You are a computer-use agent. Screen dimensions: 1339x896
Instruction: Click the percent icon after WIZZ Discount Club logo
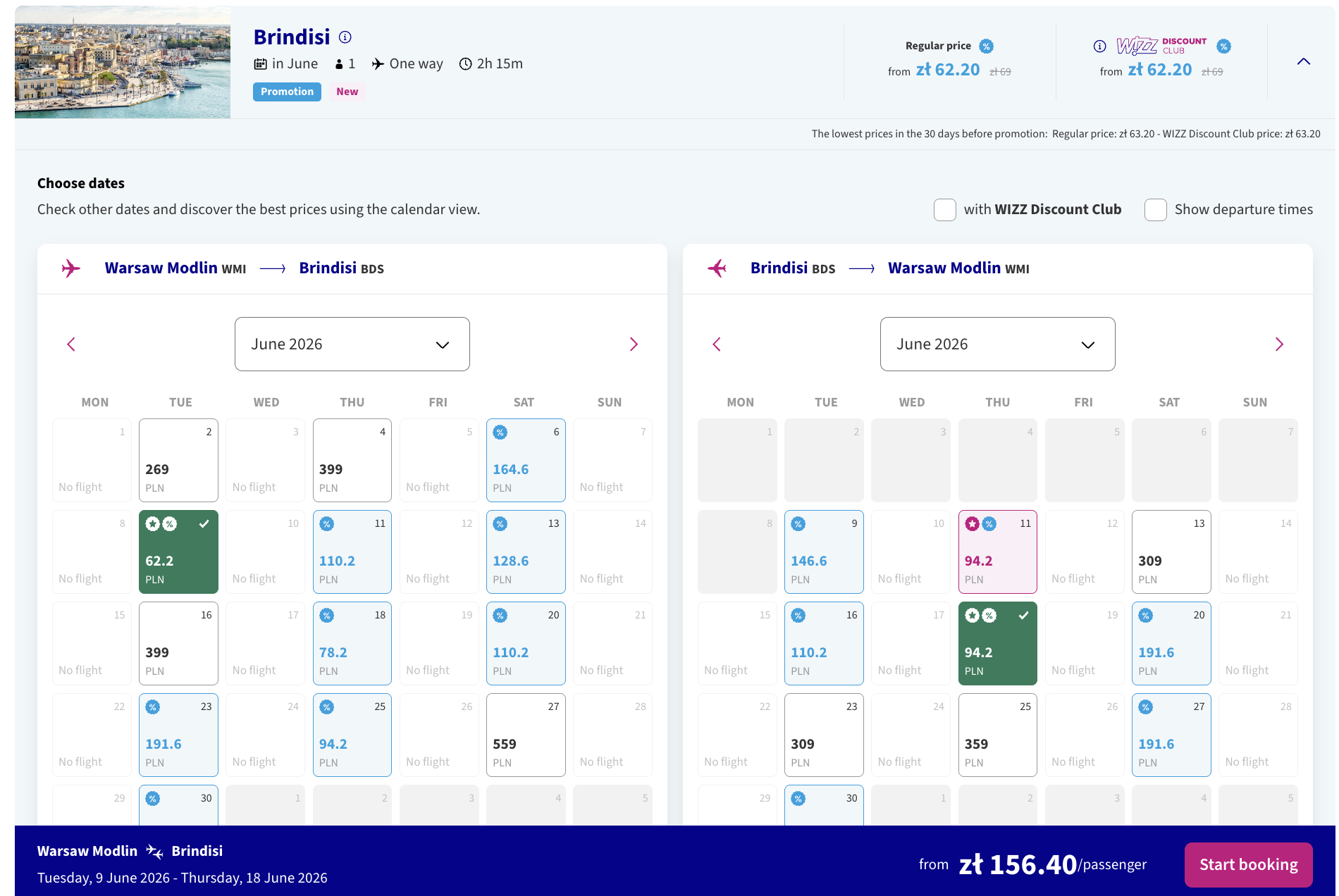click(1224, 46)
